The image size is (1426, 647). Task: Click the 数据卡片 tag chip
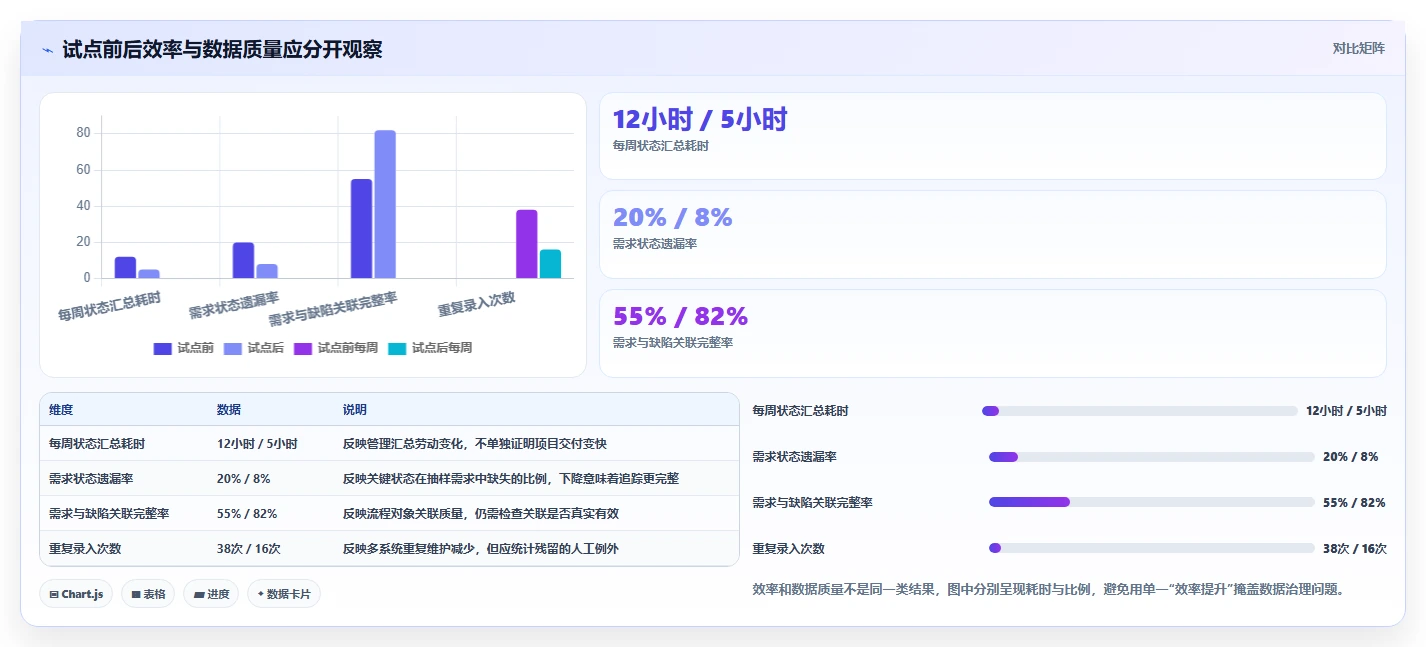coord(284,594)
